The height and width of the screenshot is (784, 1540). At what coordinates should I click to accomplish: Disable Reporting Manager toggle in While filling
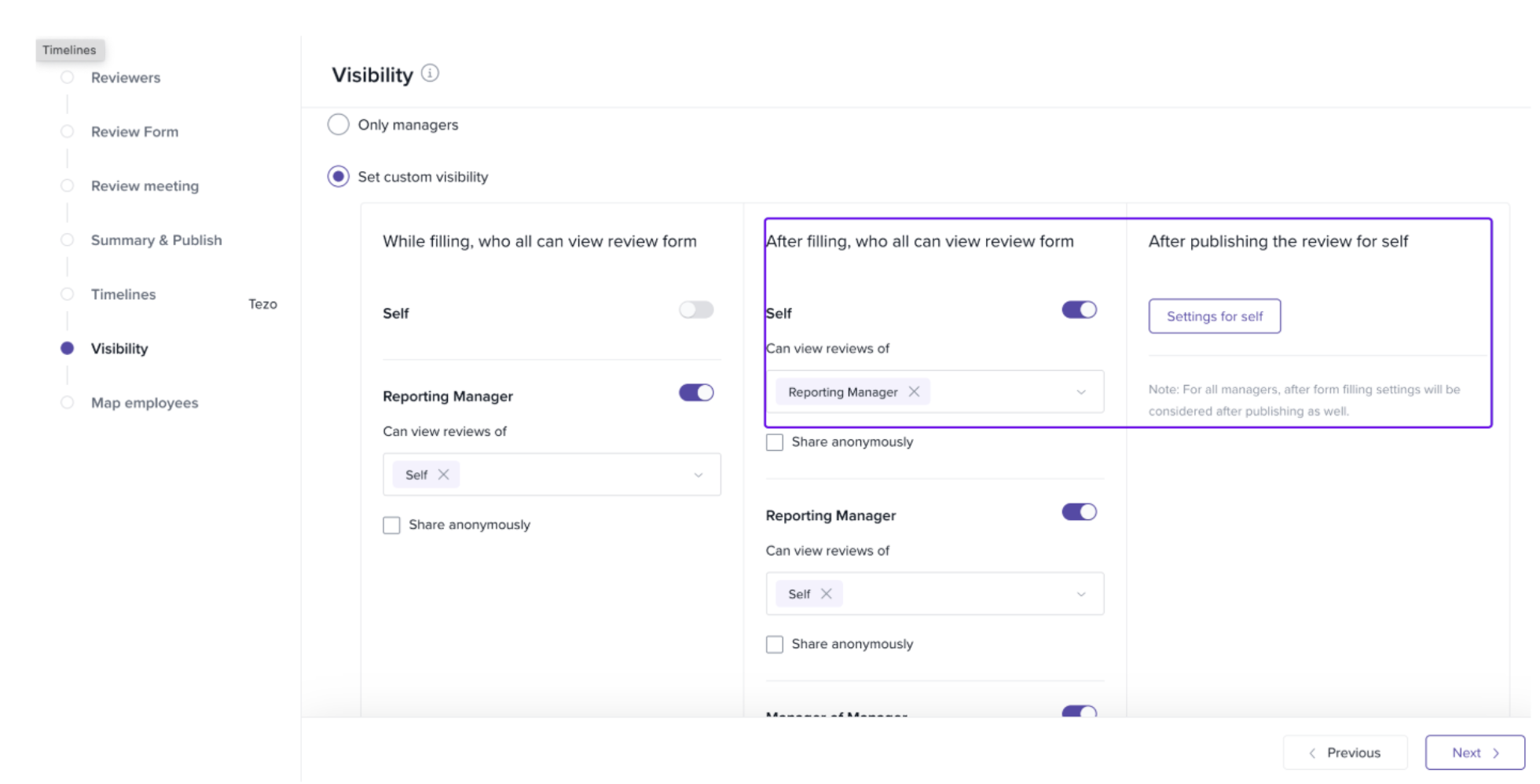[x=695, y=393]
